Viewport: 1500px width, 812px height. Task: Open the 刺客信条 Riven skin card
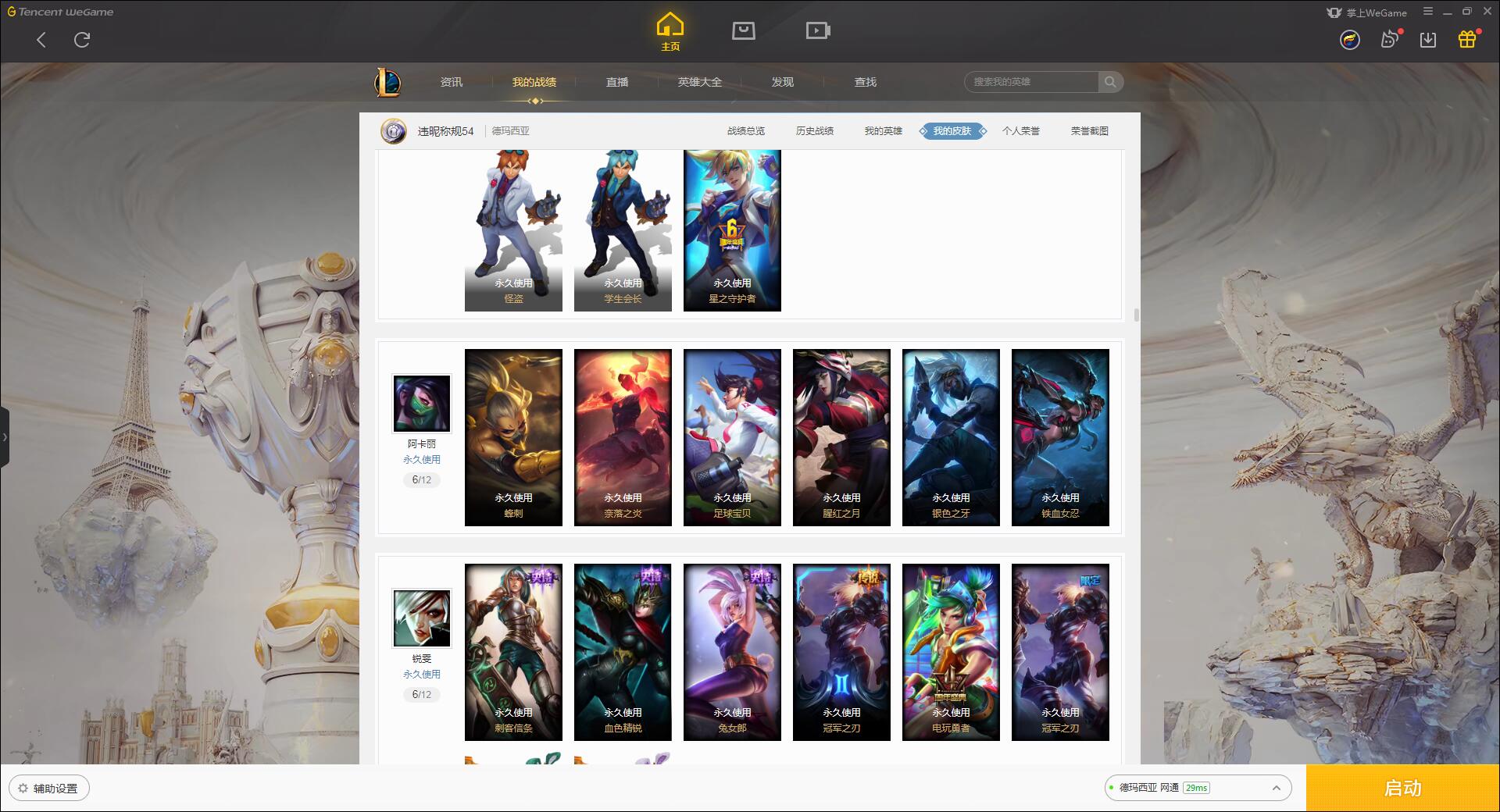tap(513, 652)
